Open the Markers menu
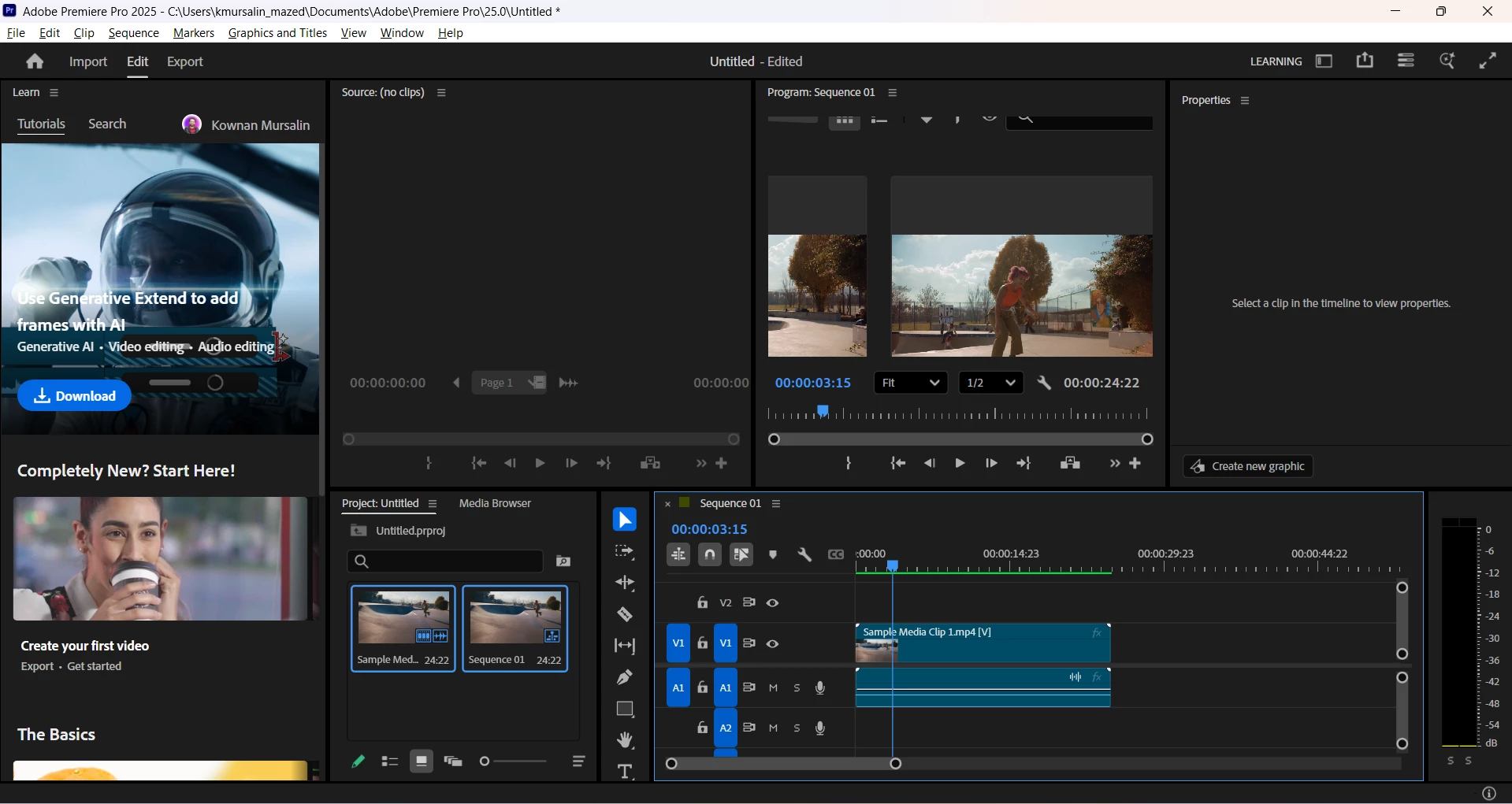The height and width of the screenshot is (804, 1512). pos(194,33)
